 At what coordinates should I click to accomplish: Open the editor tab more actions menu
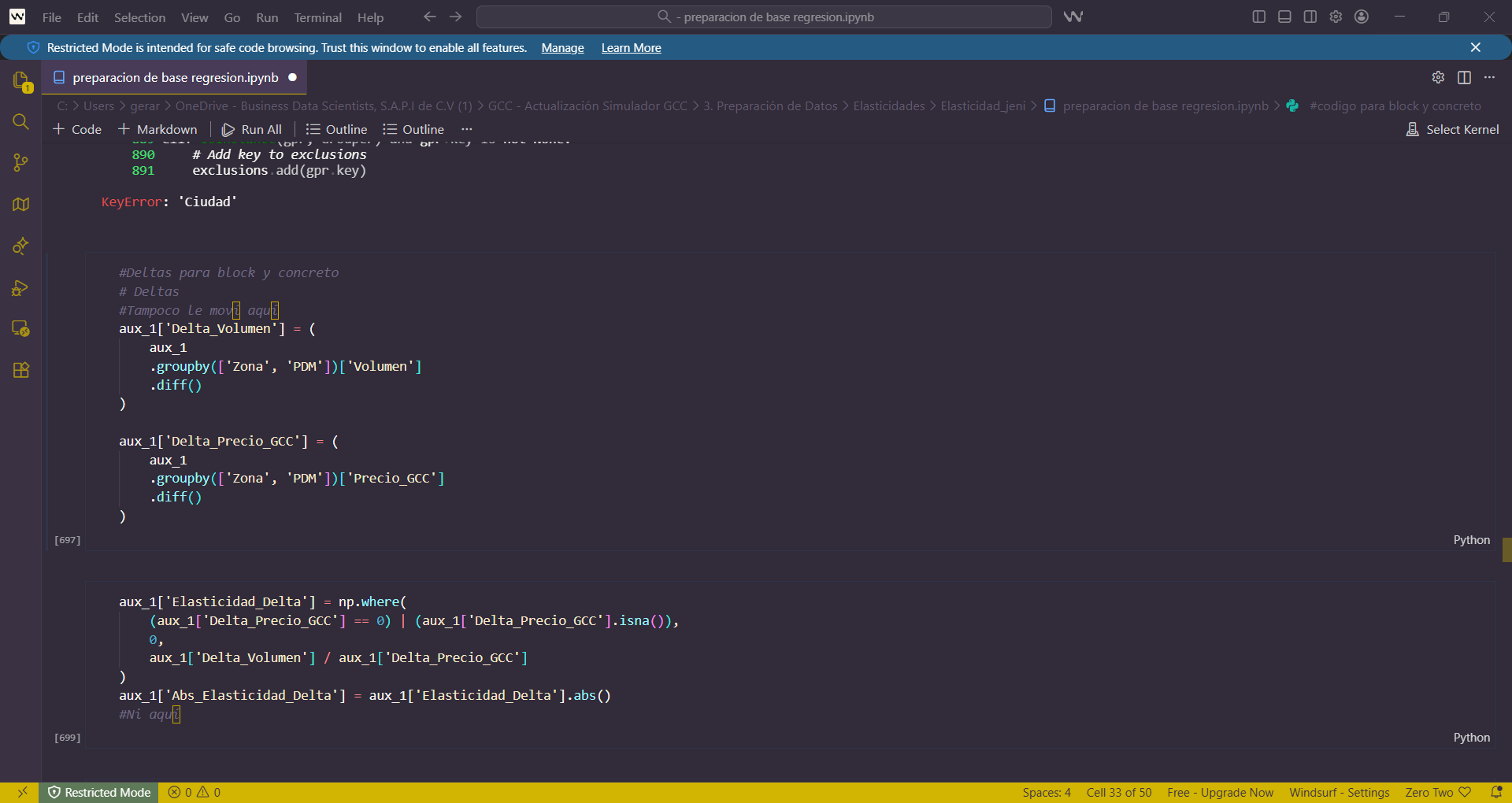click(x=1489, y=77)
